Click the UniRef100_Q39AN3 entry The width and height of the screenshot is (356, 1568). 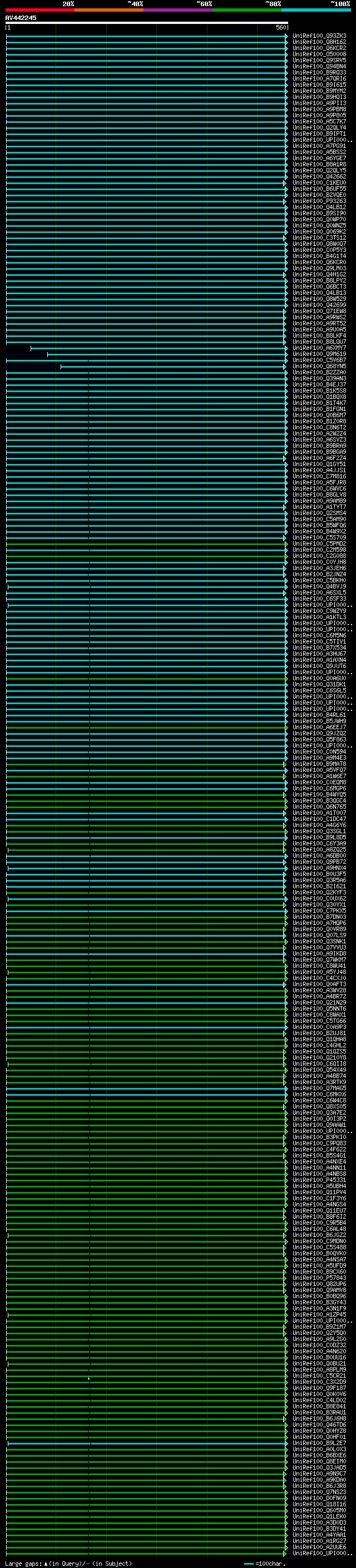click(319, 379)
